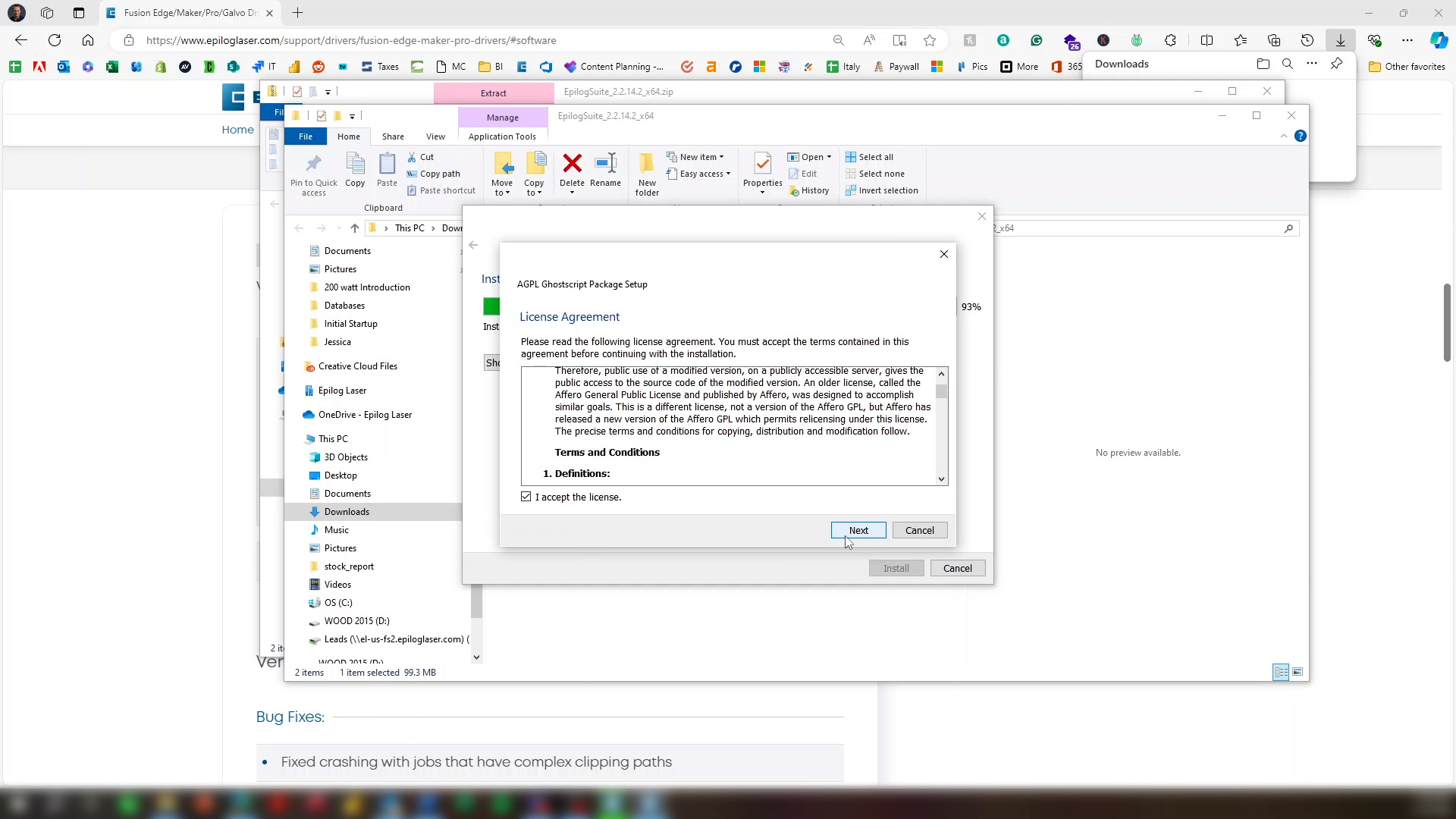1456x819 pixels.
Task: Uncheck the I accept the license checkbox
Action: (526, 497)
